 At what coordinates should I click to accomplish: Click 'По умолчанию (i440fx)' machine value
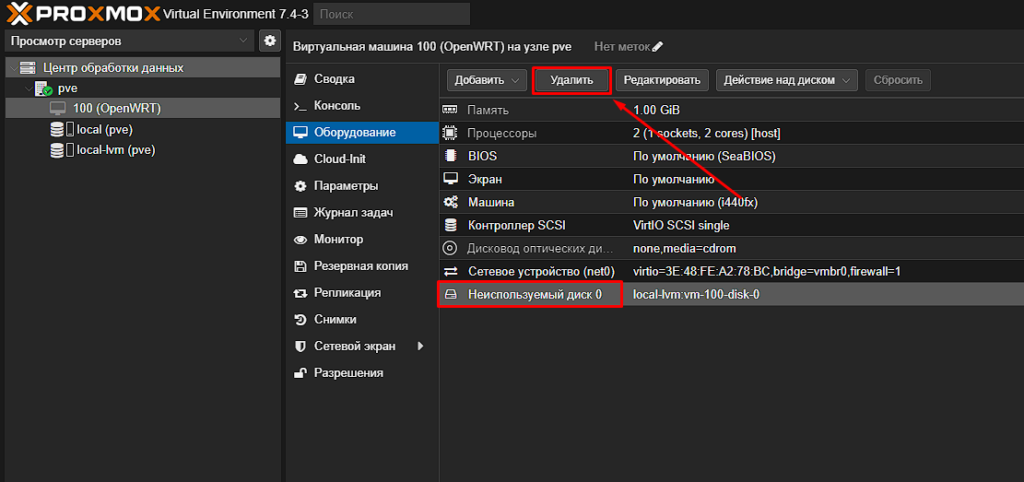(x=695, y=202)
